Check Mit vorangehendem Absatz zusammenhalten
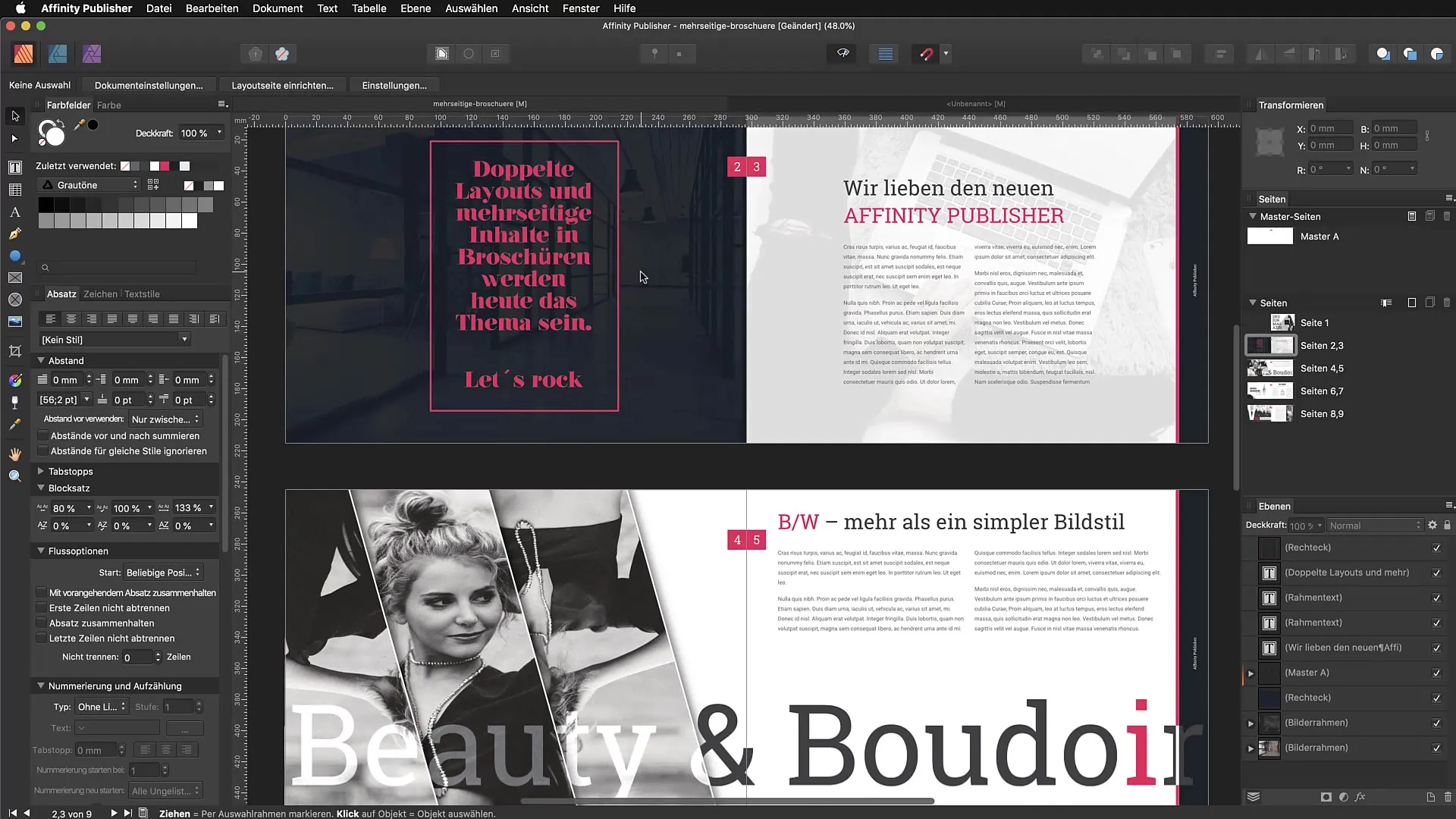Screen dimensions: 1456x819 coord(42,593)
